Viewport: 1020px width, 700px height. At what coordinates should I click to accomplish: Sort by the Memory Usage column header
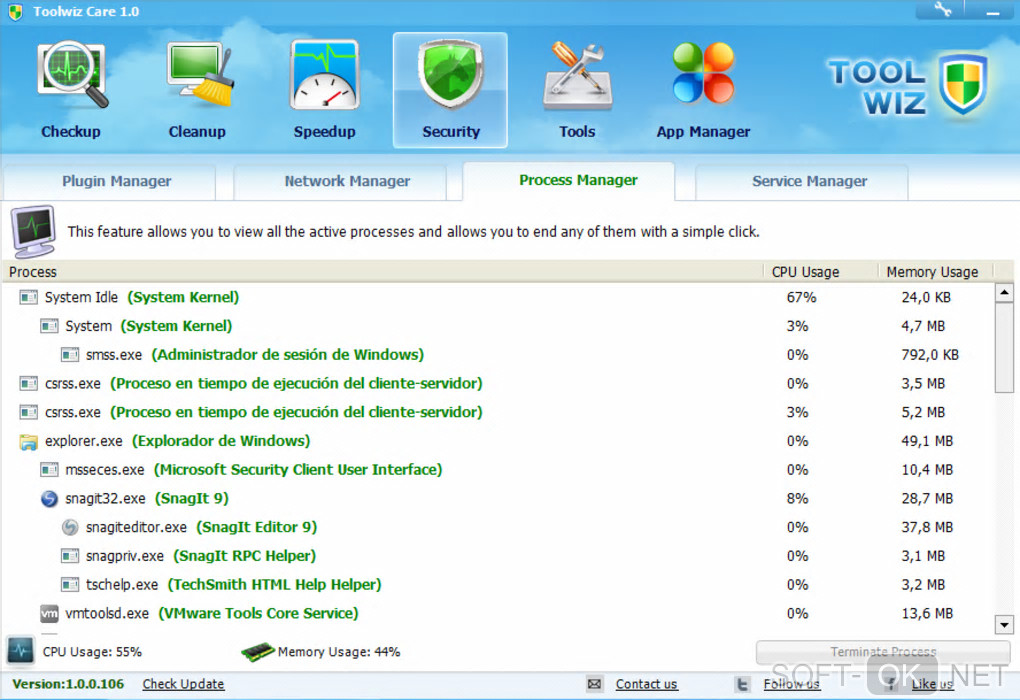click(x=935, y=272)
